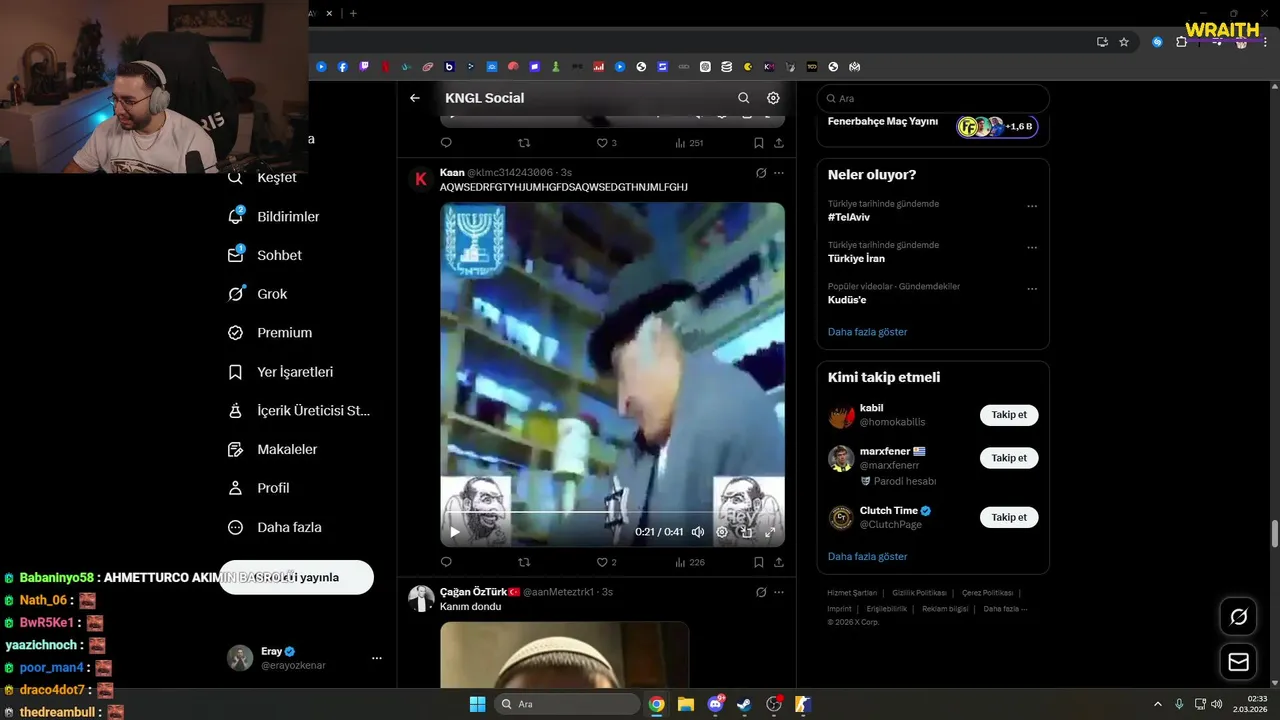Screen dimensions: 1280x720
Task: Follow marxfener with Takip et
Action: pyautogui.click(x=1009, y=458)
